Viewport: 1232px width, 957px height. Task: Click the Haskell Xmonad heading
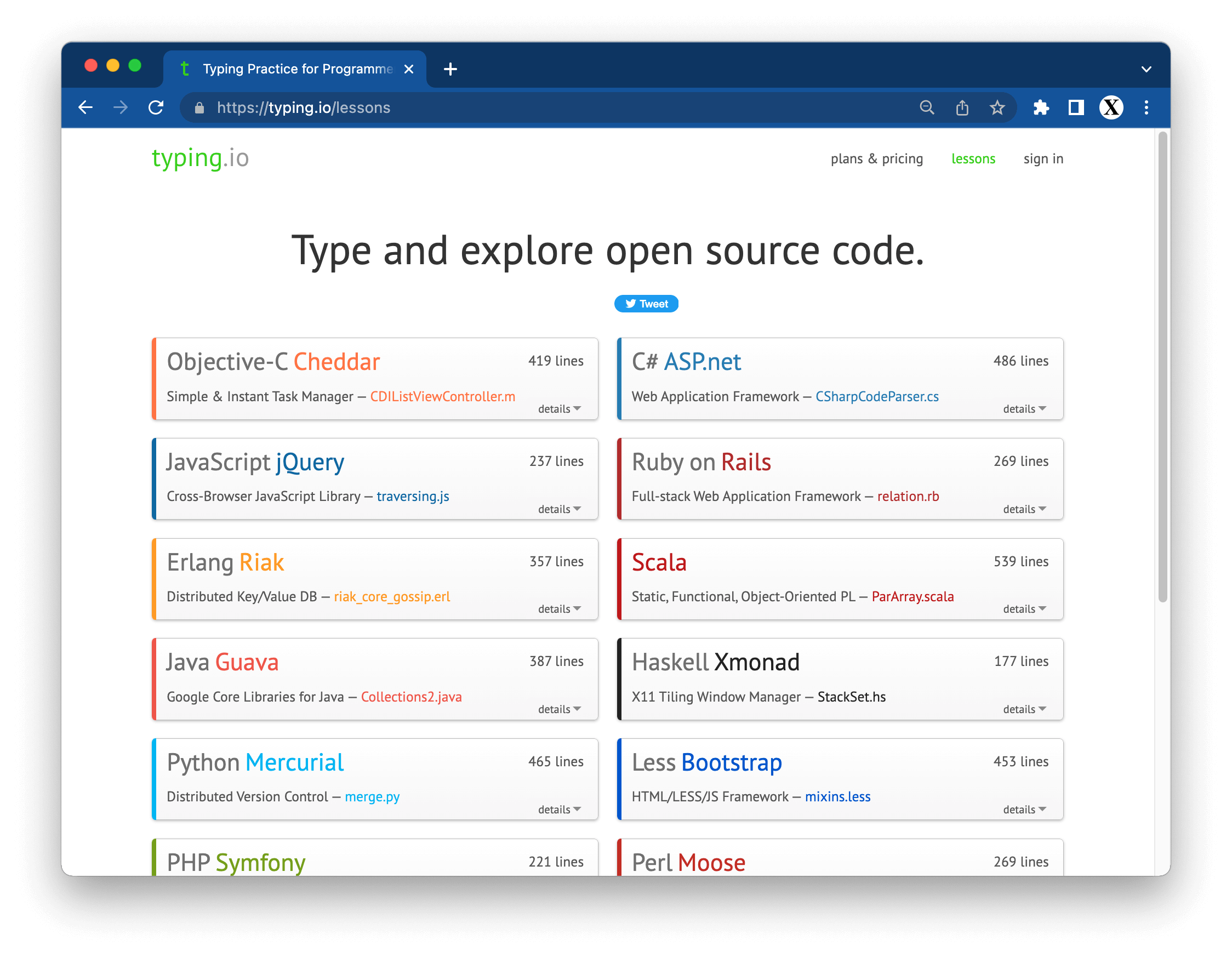(715, 662)
